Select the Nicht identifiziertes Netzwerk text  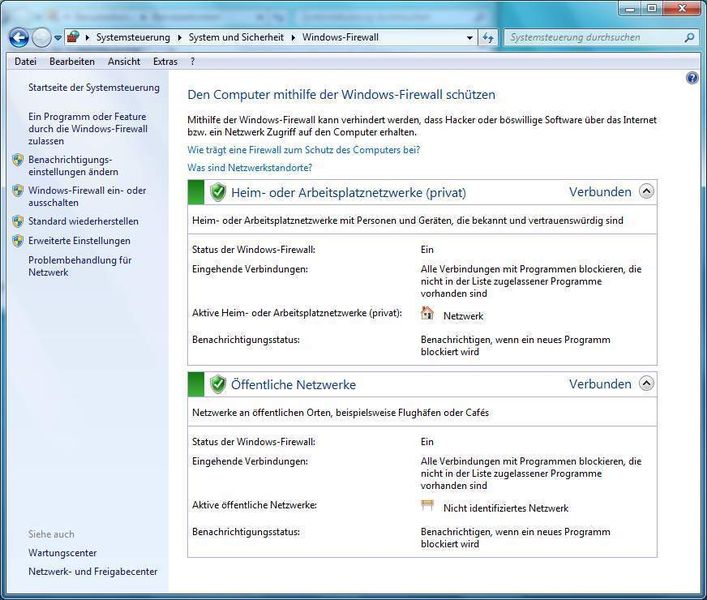[x=506, y=508]
